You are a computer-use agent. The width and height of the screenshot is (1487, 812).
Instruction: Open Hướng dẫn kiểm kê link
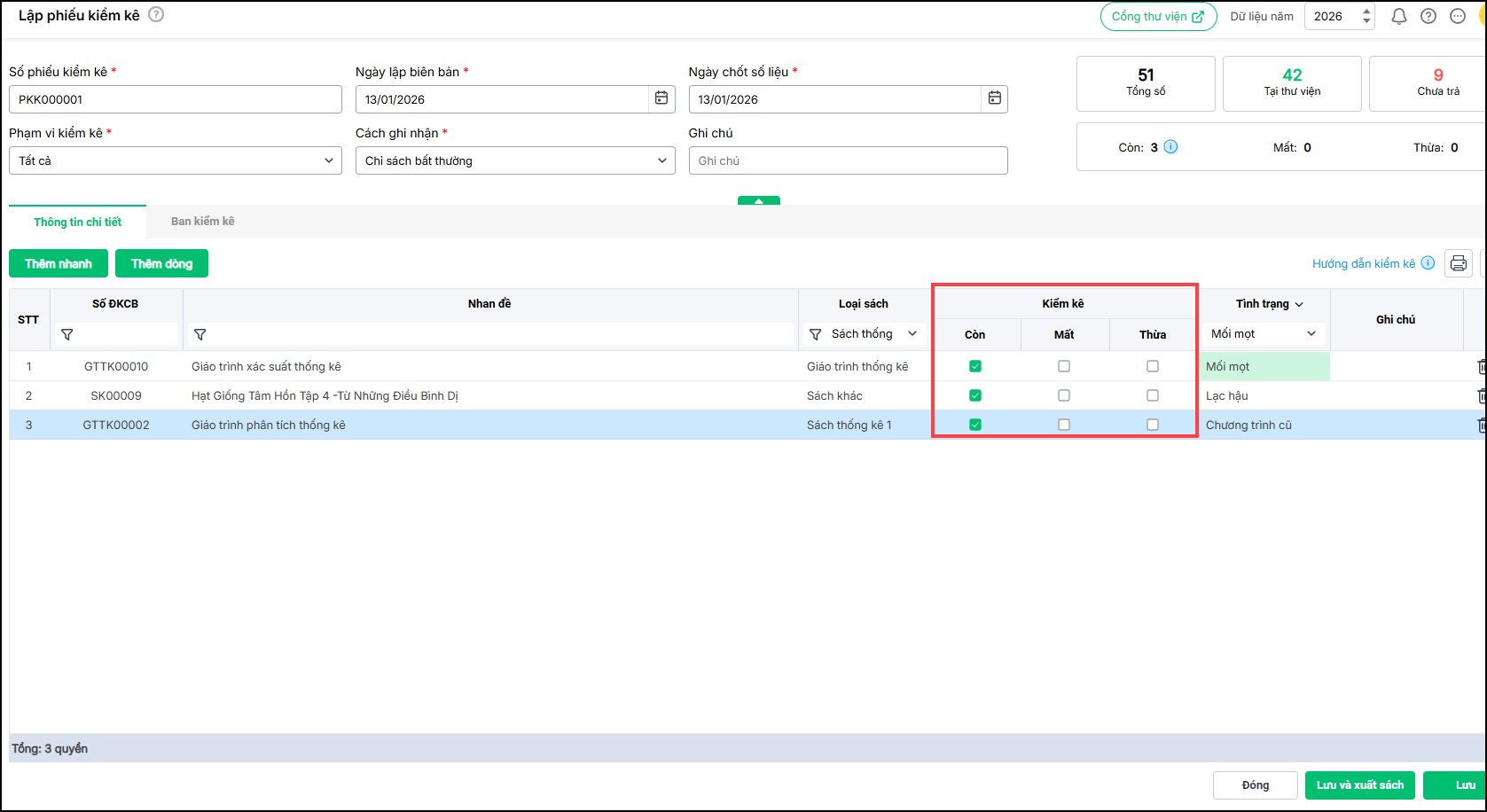click(x=1364, y=263)
